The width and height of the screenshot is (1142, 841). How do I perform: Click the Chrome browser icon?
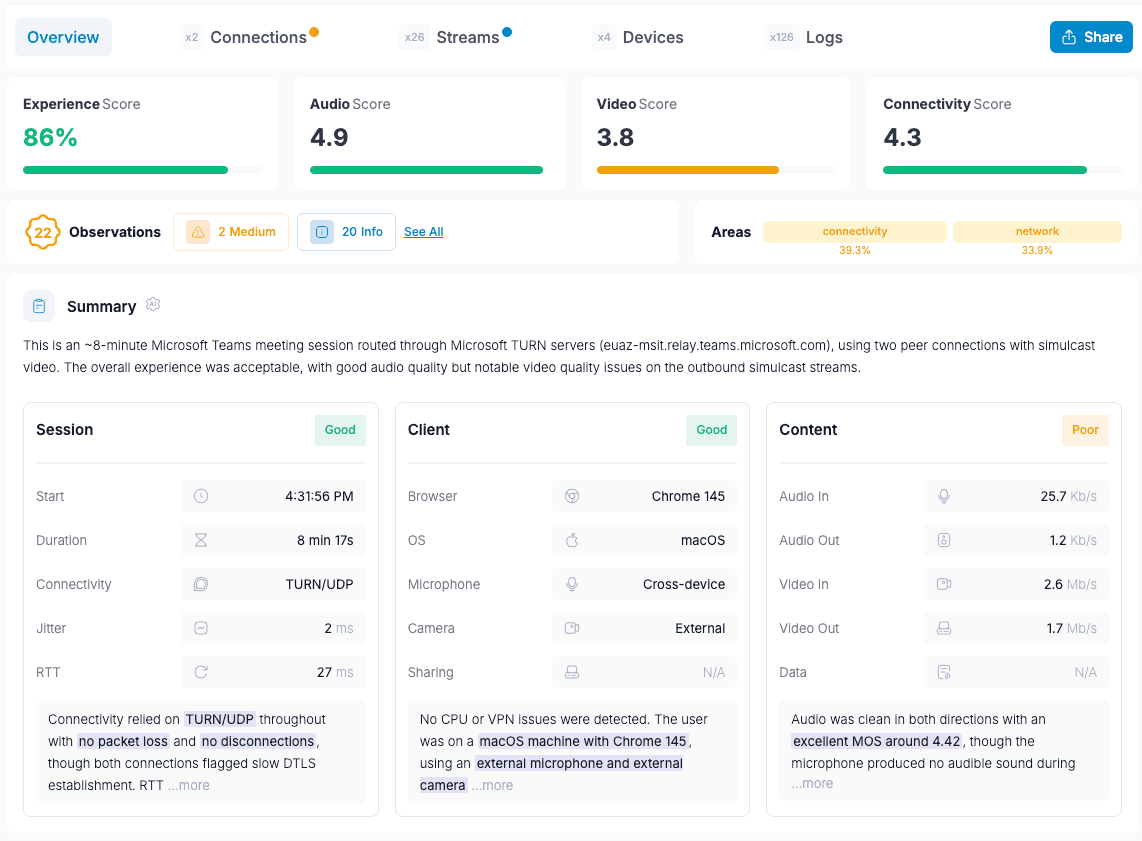[x=572, y=496]
